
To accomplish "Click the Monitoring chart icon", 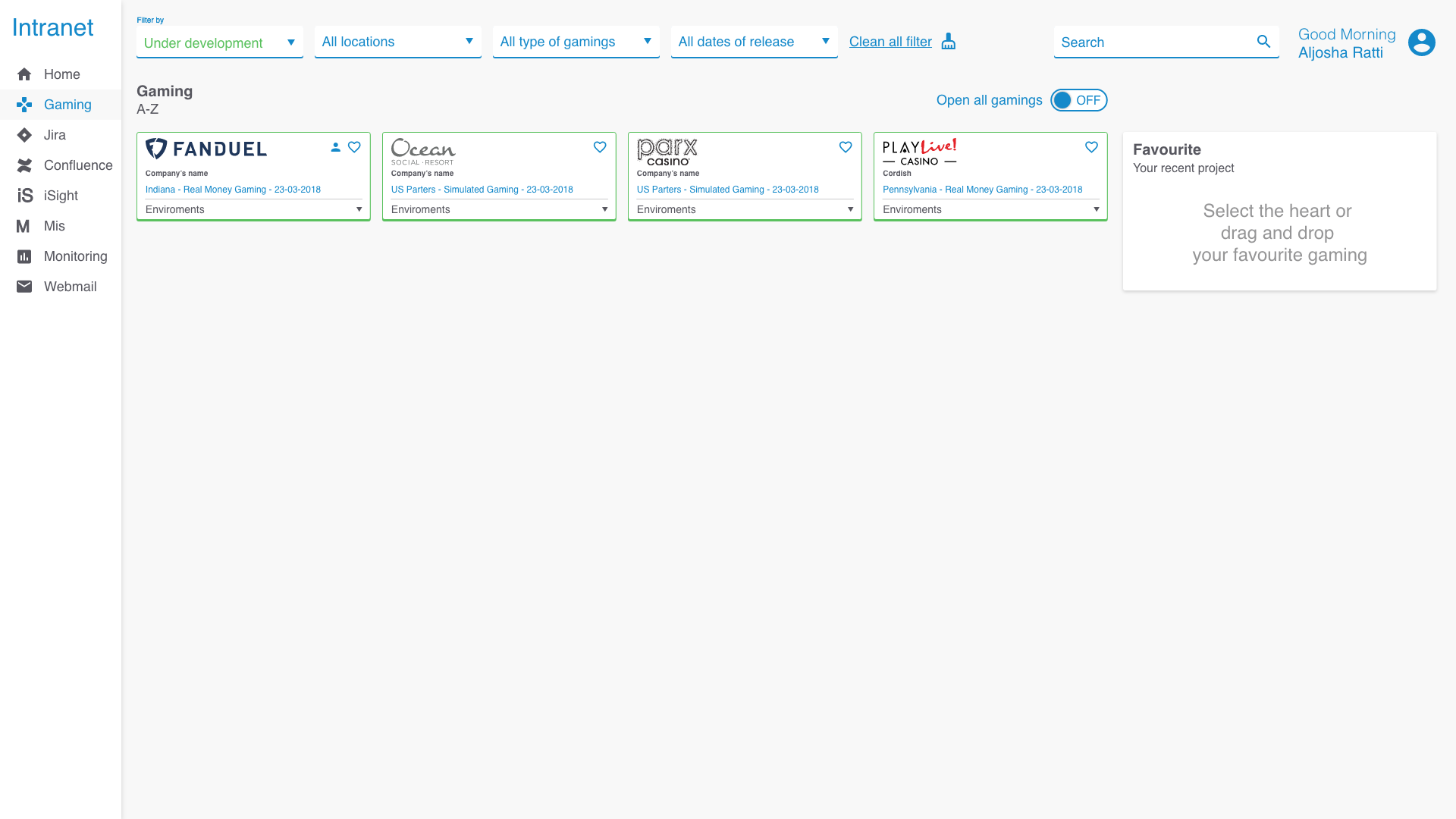I will (24, 256).
